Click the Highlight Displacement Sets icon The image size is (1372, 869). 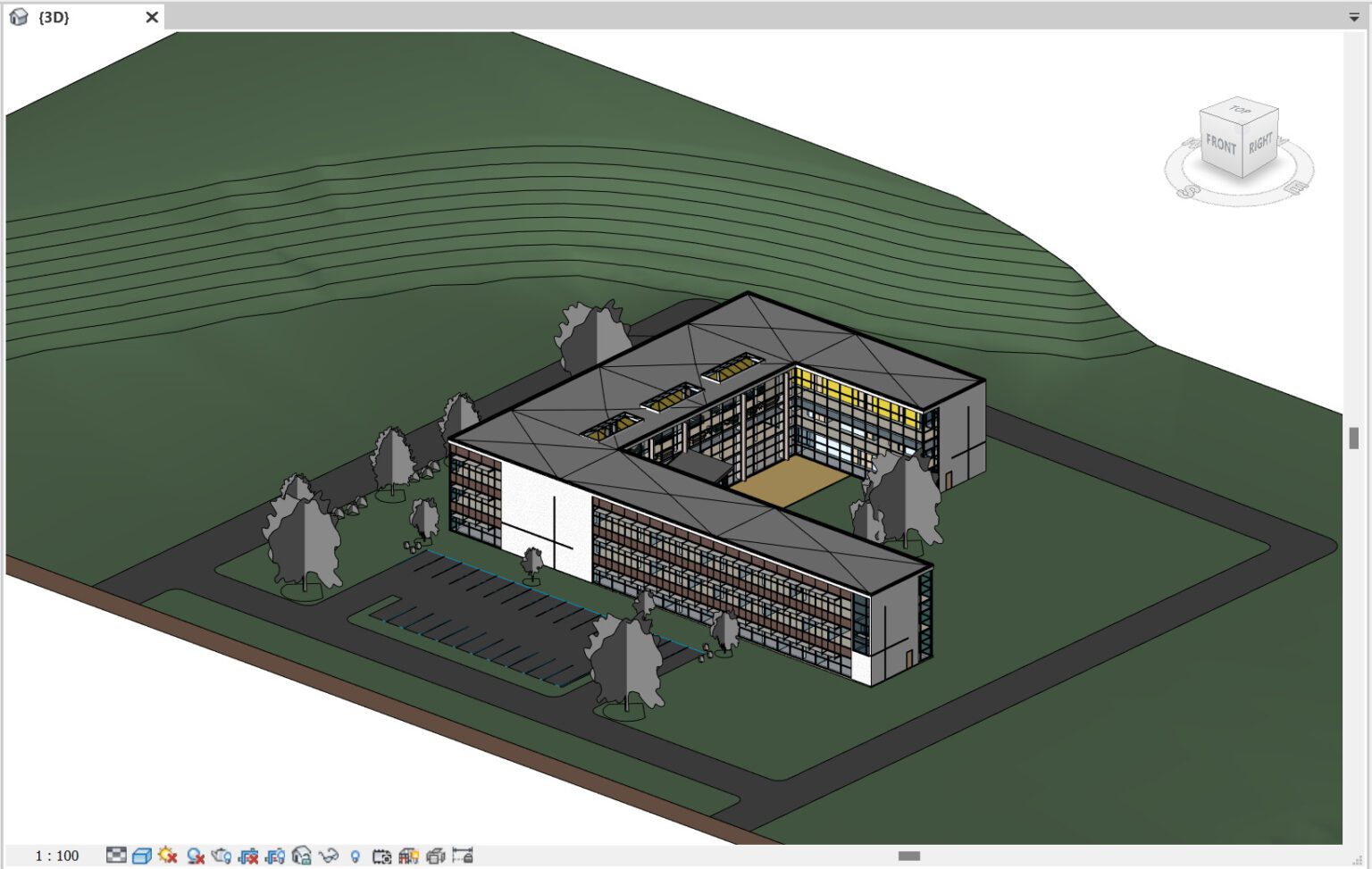pyautogui.click(x=437, y=855)
